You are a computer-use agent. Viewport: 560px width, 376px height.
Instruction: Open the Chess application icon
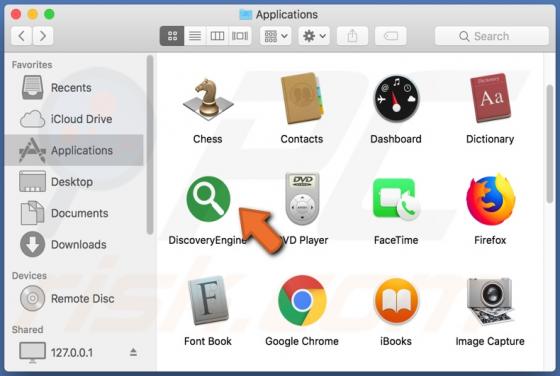[208, 99]
